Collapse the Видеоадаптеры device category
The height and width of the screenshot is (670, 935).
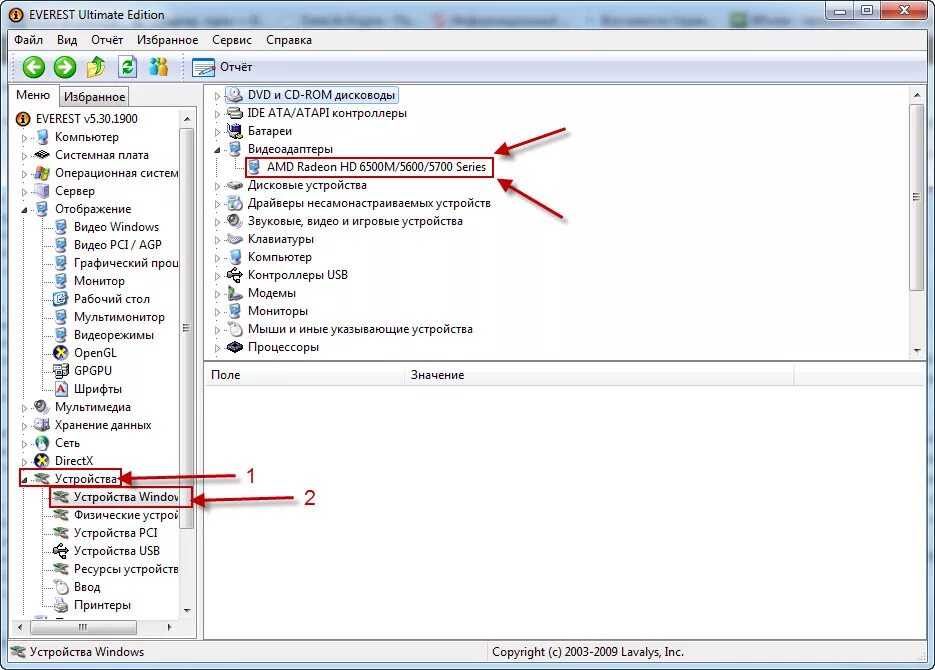click(217, 150)
